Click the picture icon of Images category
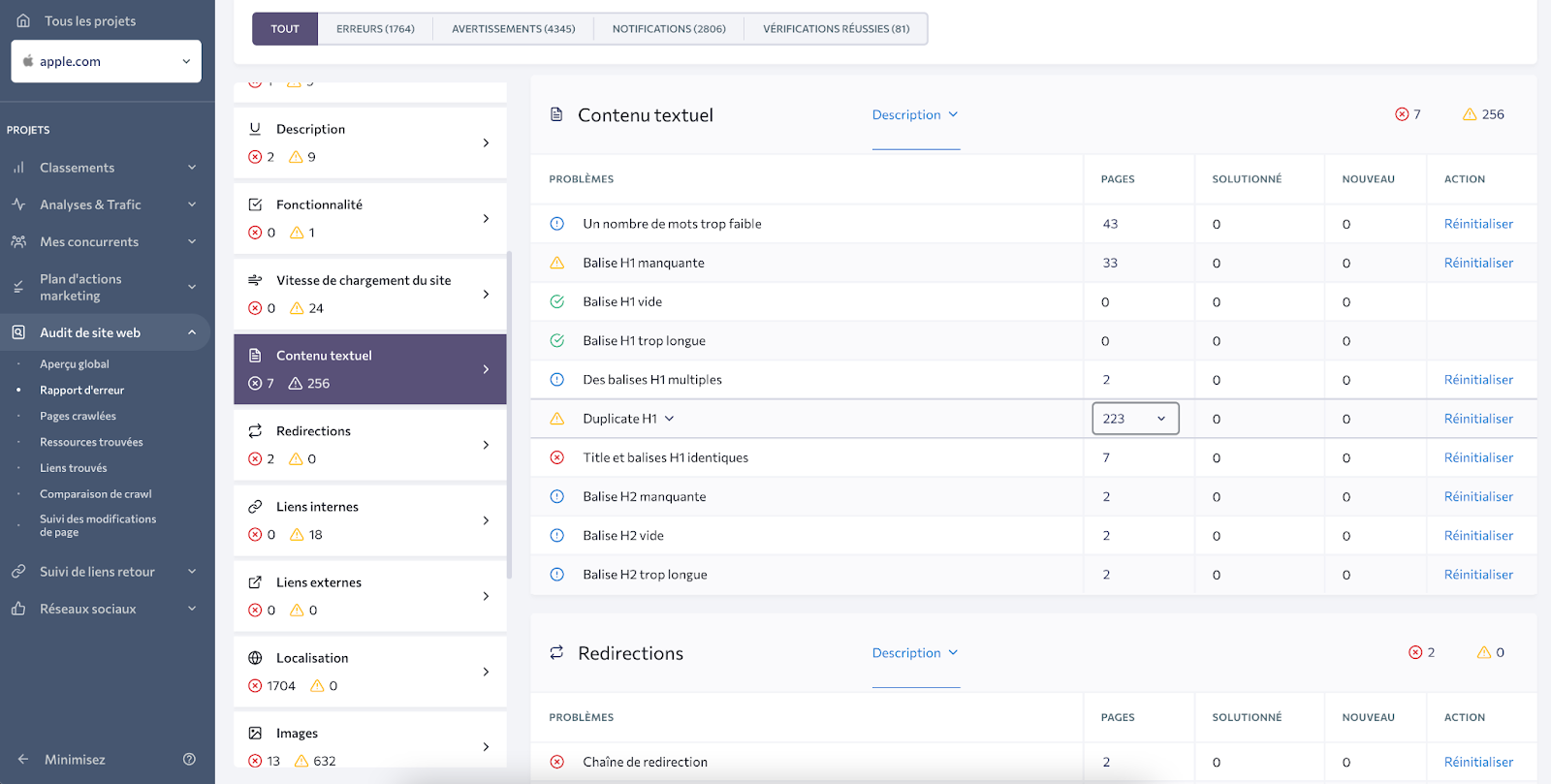Viewport: 1551px width, 784px height. [255, 734]
